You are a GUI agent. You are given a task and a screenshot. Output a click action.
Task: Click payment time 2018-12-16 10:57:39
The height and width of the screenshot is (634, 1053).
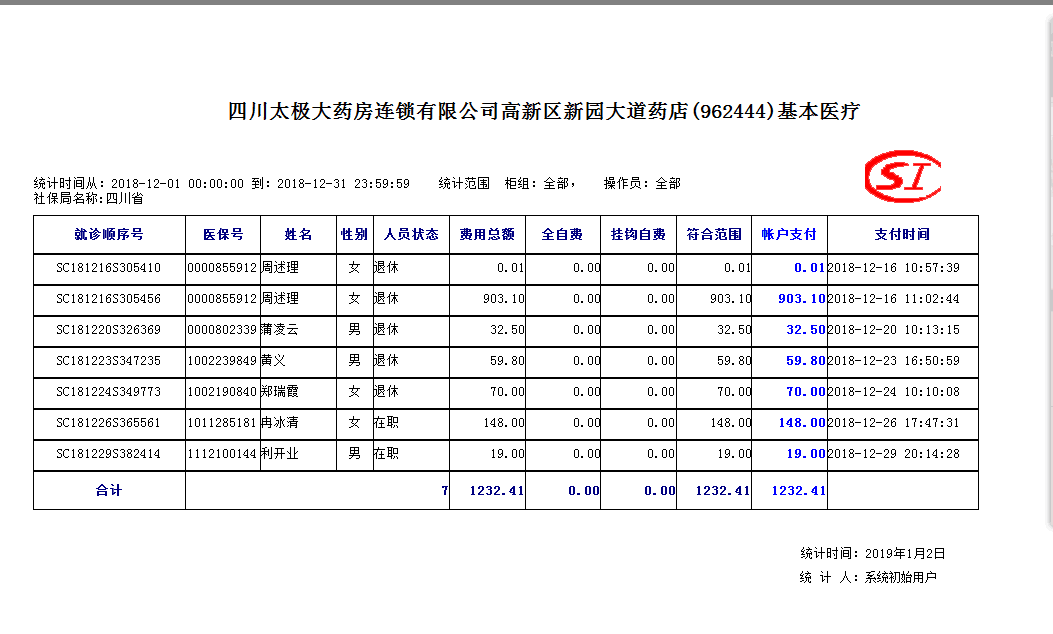(x=894, y=267)
